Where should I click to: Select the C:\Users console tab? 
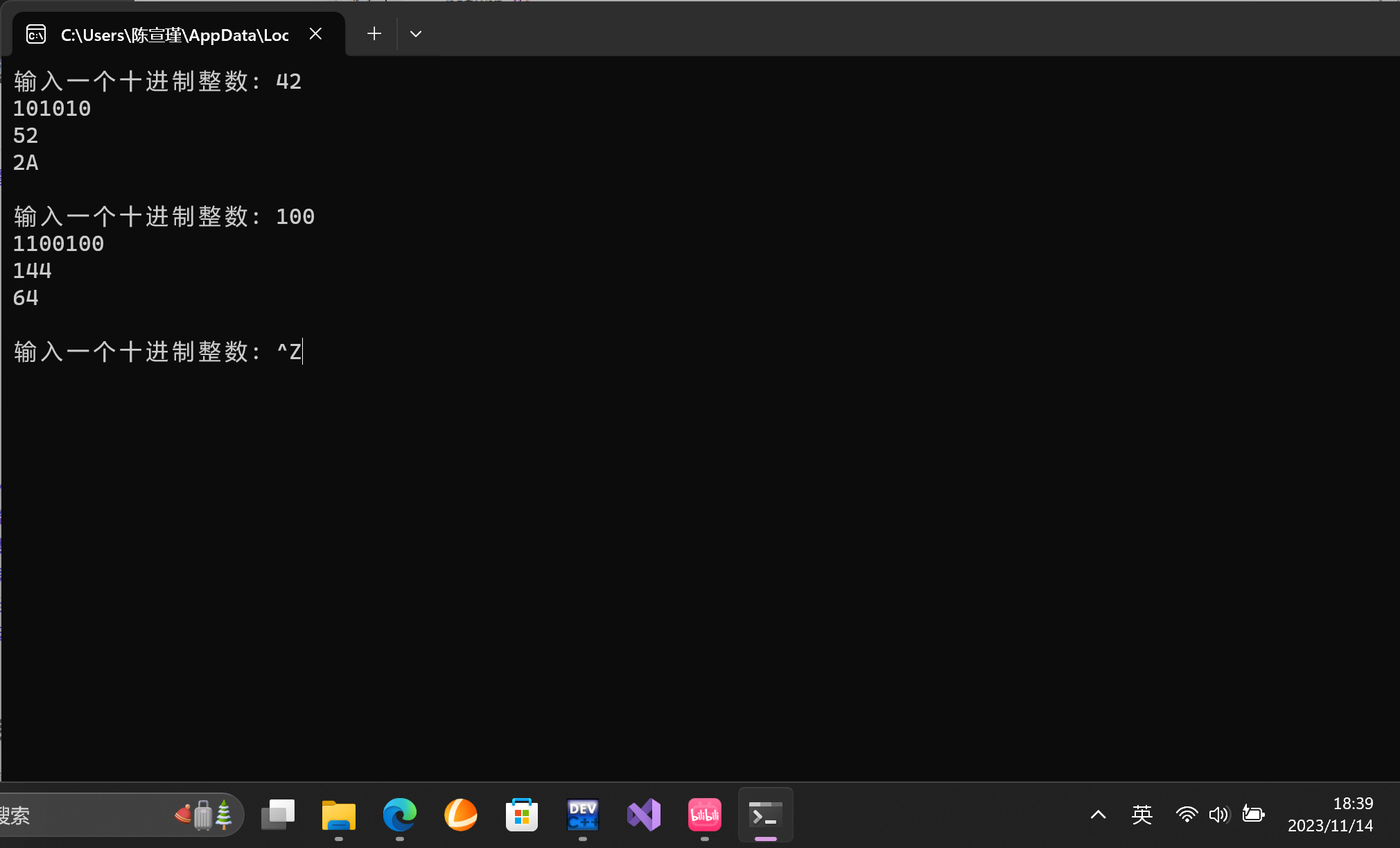[x=173, y=35]
